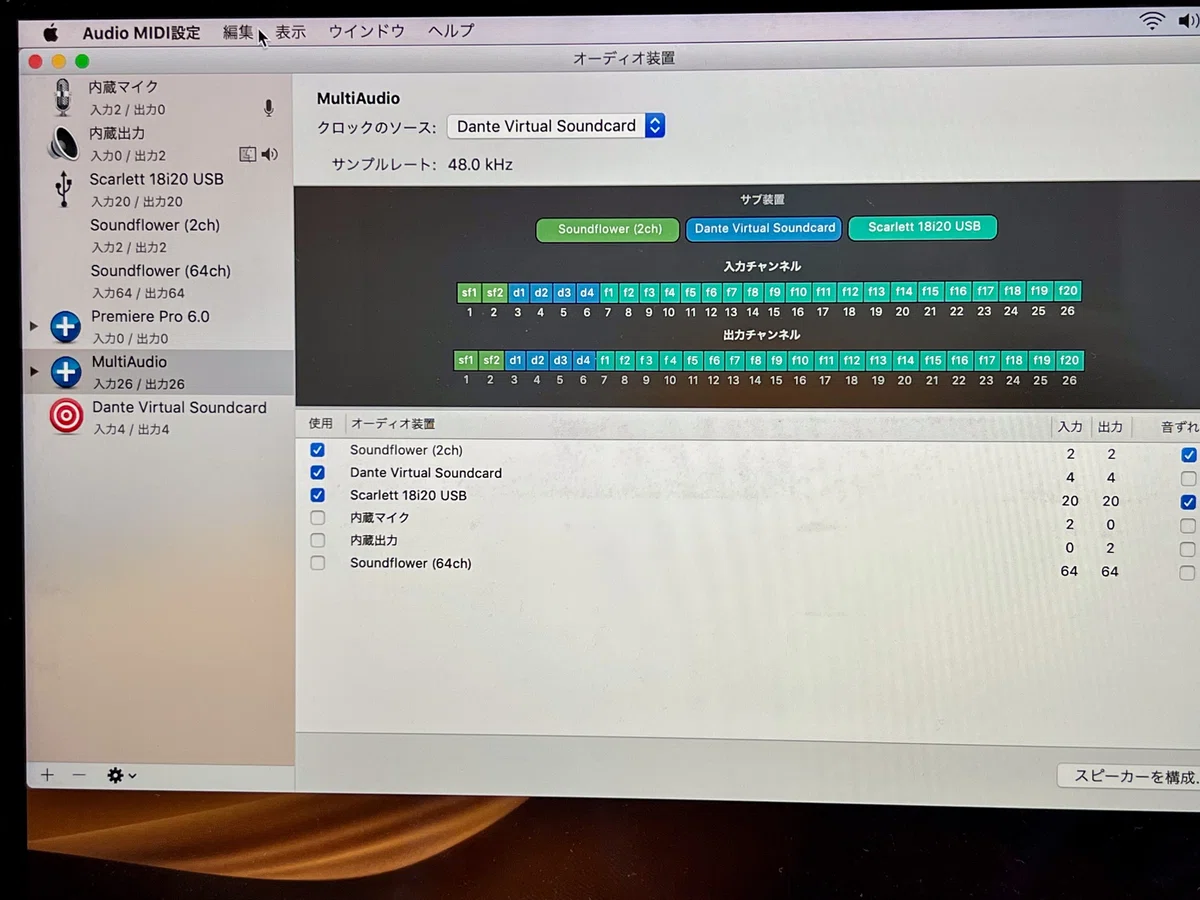
Task: Select the built-in output speaker icon
Action: point(63,144)
